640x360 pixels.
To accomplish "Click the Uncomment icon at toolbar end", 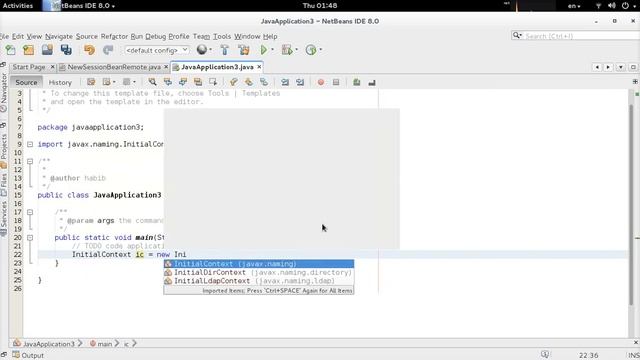I will (371, 82).
